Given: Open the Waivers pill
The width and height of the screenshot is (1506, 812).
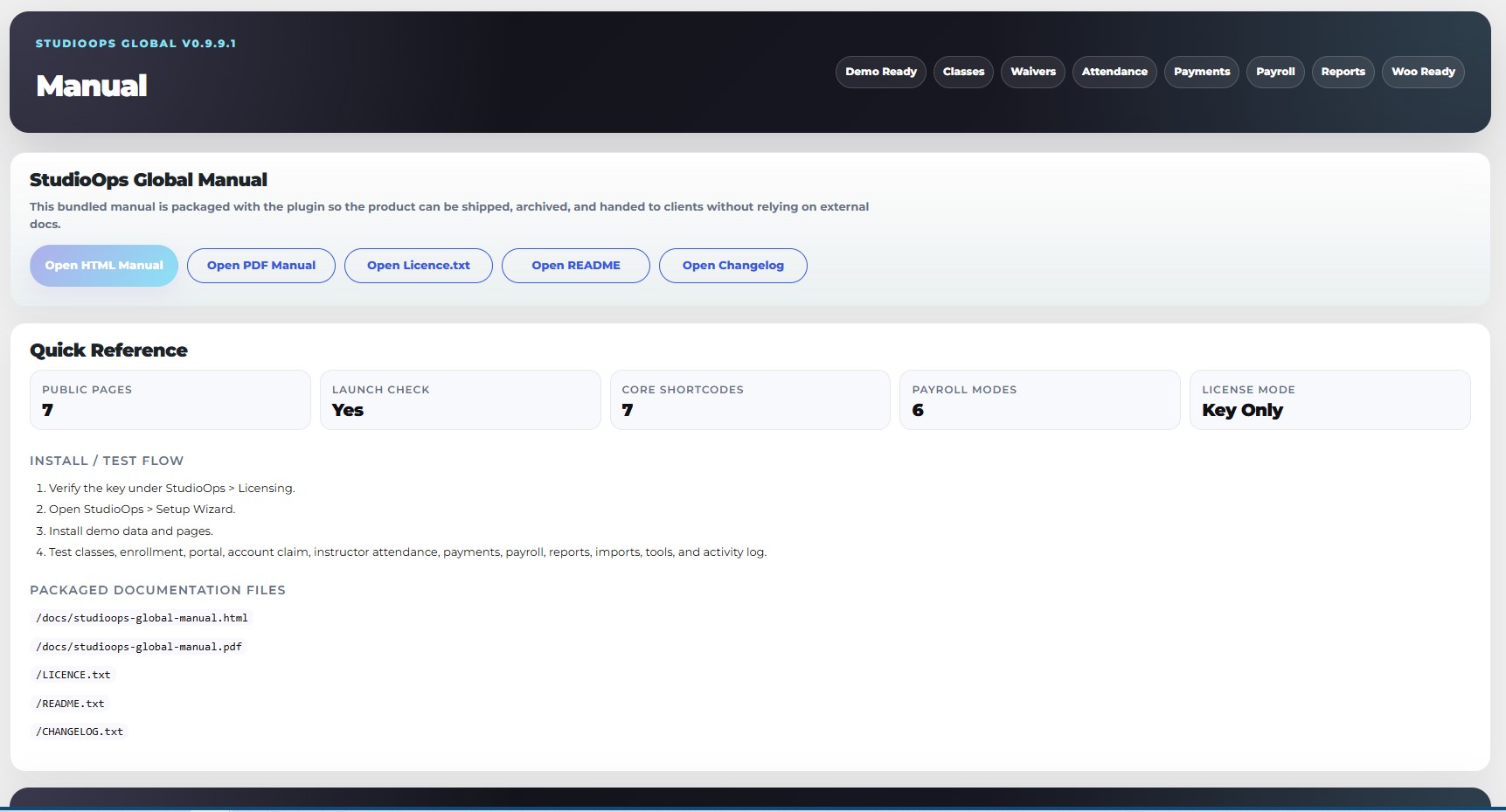Looking at the screenshot, I should 1033,72.
